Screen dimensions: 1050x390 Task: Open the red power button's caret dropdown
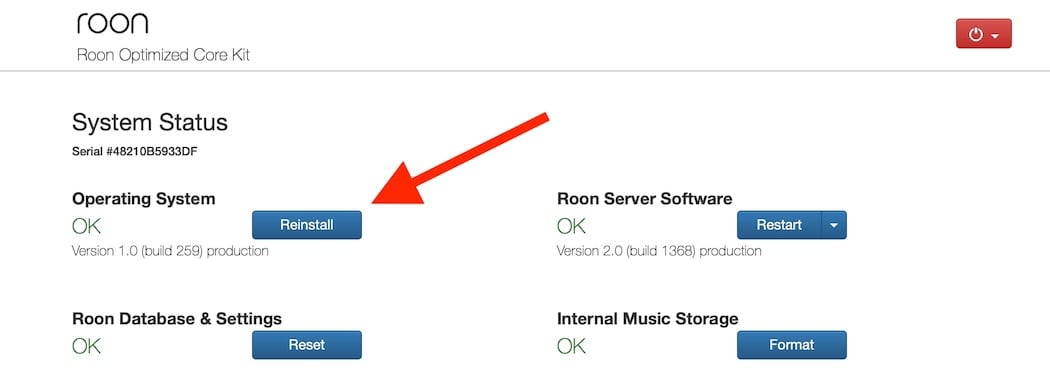point(995,35)
